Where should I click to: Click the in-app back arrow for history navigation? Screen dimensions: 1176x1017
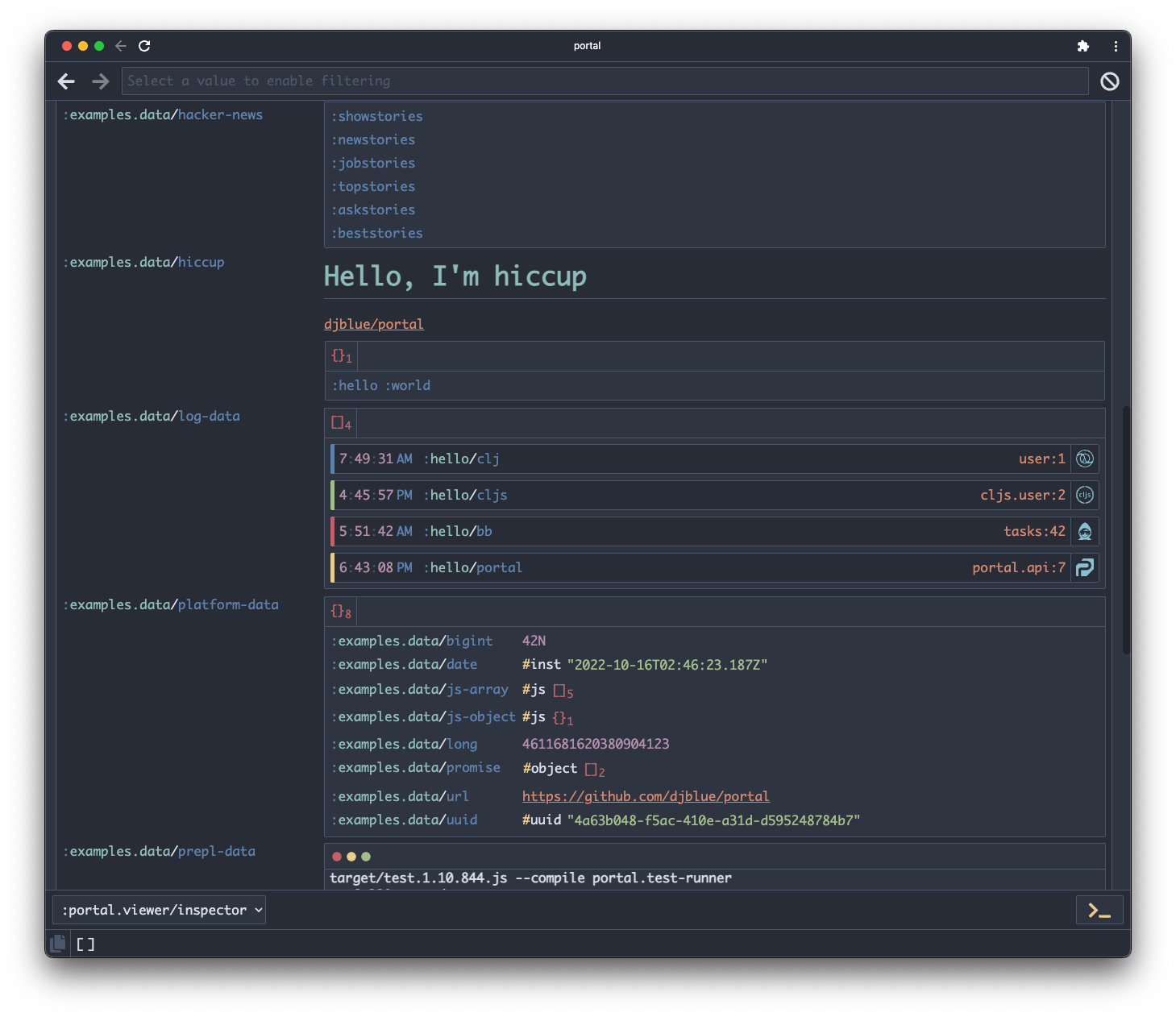tap(65, 81)
